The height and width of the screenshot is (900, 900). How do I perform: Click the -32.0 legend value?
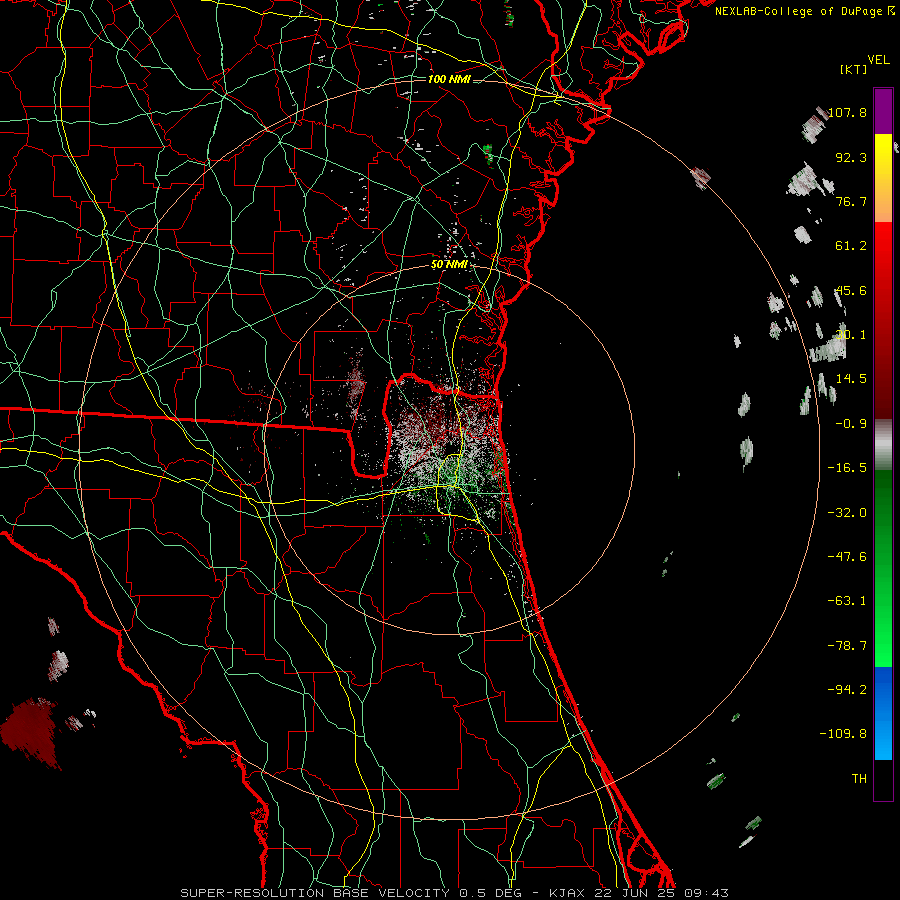tap(847, 513)
